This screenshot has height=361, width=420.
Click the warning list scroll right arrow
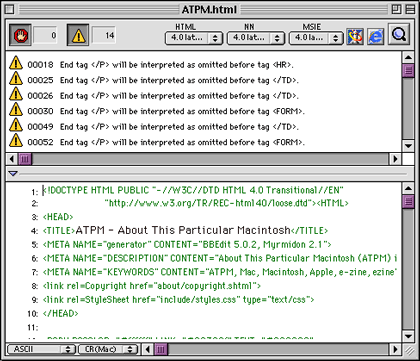(396, 159)
